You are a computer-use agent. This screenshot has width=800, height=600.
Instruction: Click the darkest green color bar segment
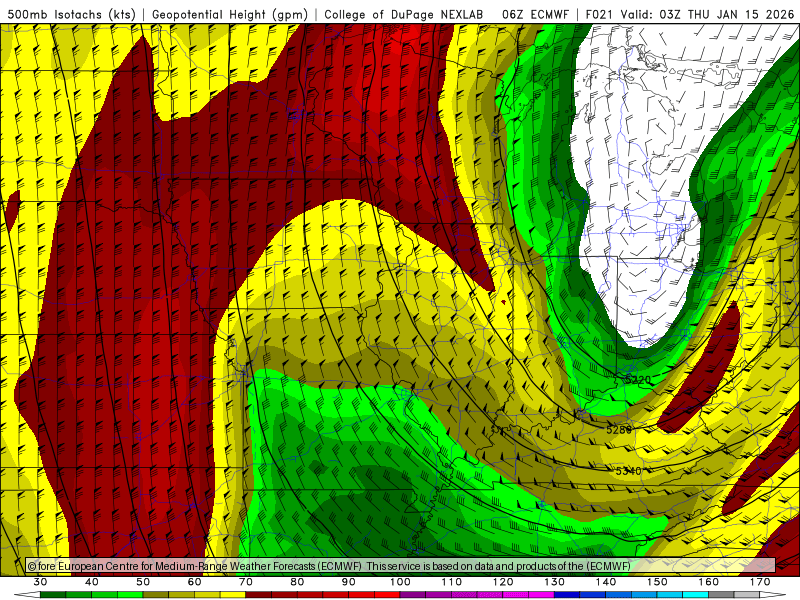click(x=53, y=595)
